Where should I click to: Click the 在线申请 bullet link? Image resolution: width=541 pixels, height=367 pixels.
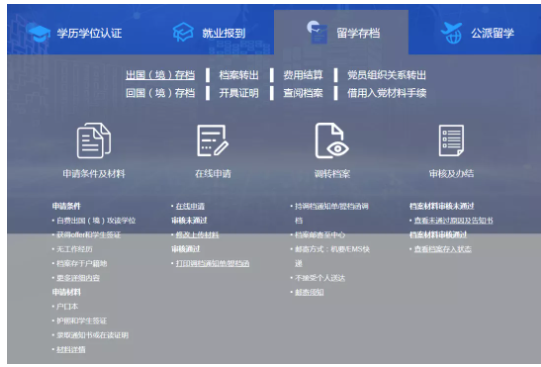click(x=190, y=206)
